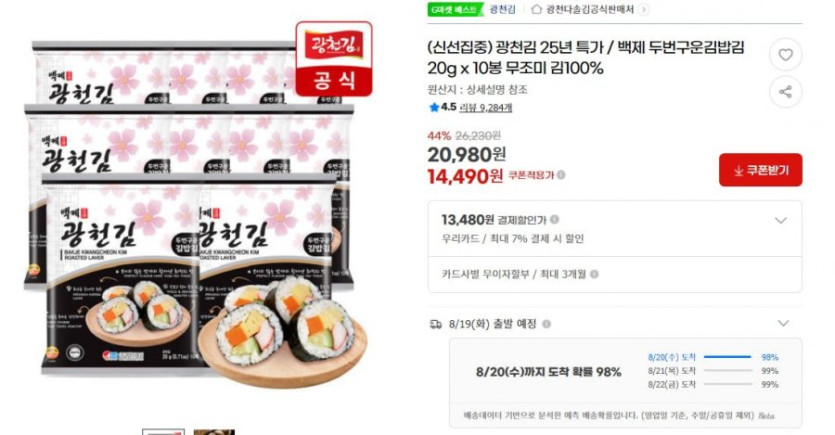Select the first product thumbnail below image

(x=163, y=432)
